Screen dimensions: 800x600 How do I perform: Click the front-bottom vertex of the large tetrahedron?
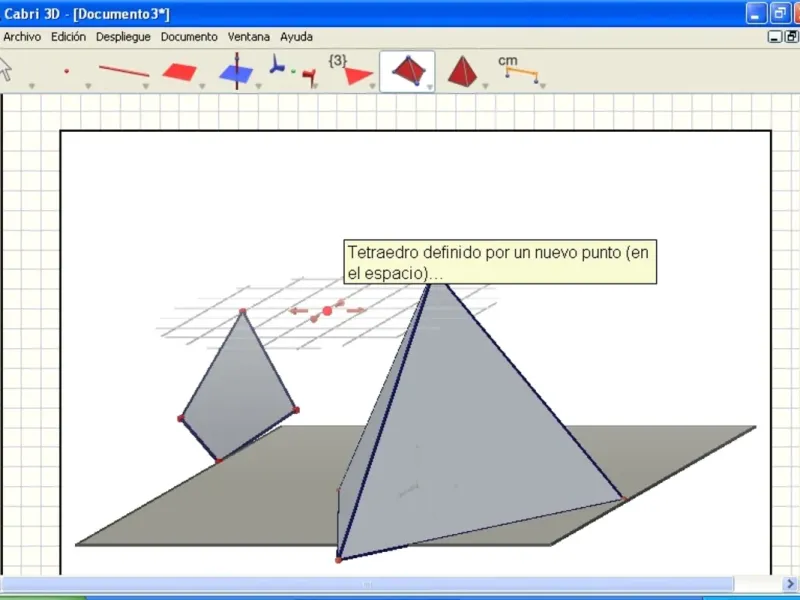point(338,560)
